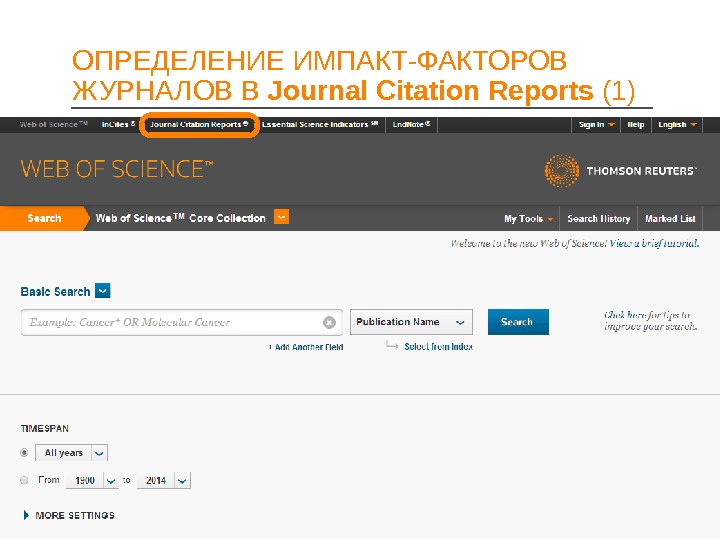Open the English language dropdown
The image size is (720, 540).
[677, 125]
